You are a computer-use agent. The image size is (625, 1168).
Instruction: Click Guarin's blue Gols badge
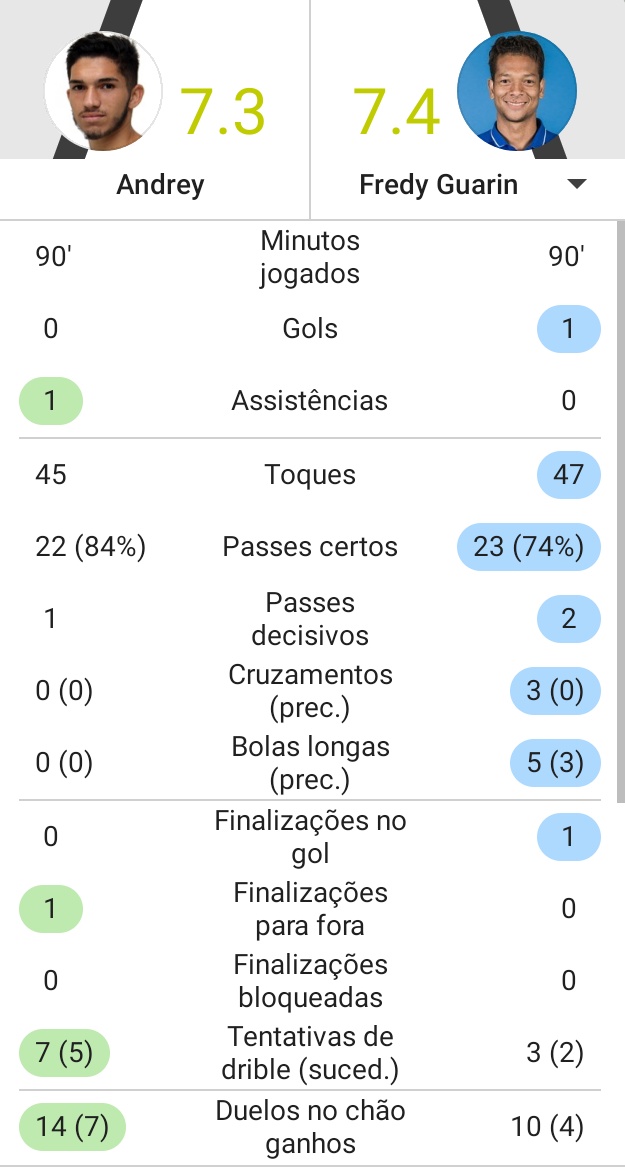click(568, 329)
